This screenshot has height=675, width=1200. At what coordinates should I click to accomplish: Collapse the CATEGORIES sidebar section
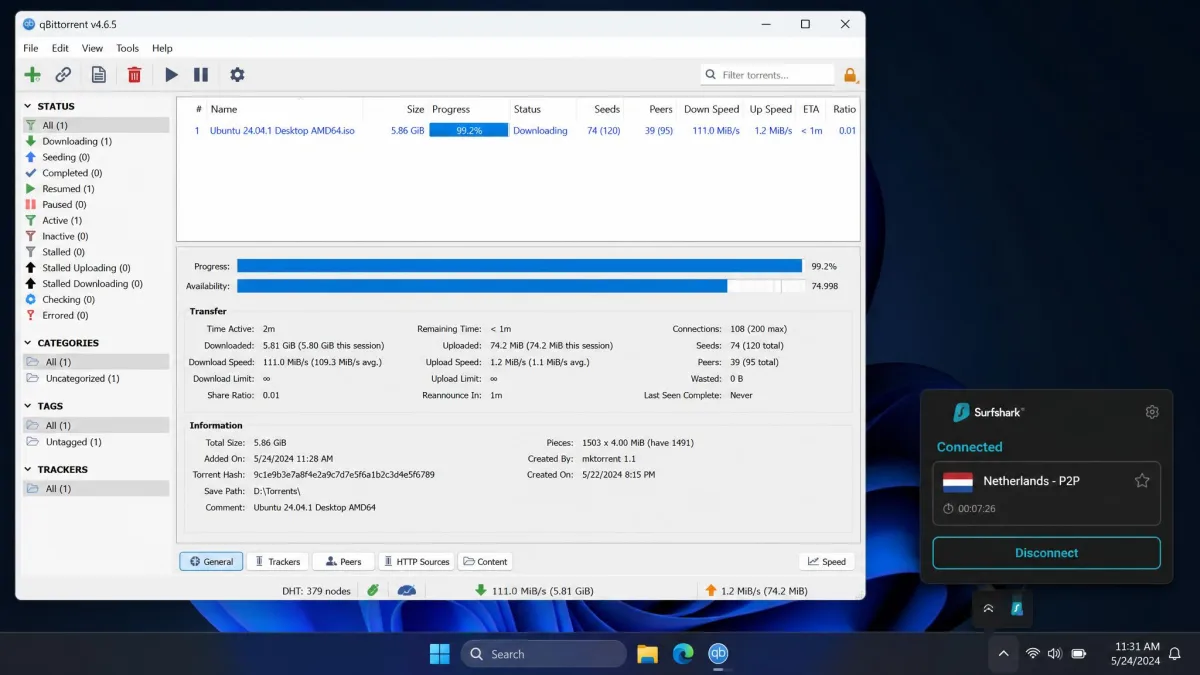[x=28, y=343]
